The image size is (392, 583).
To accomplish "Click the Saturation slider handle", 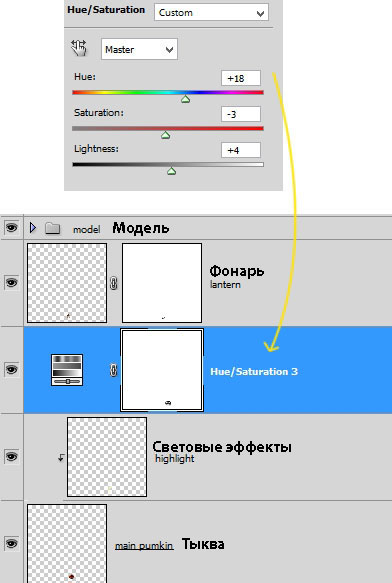I will [x=166, y=135].
